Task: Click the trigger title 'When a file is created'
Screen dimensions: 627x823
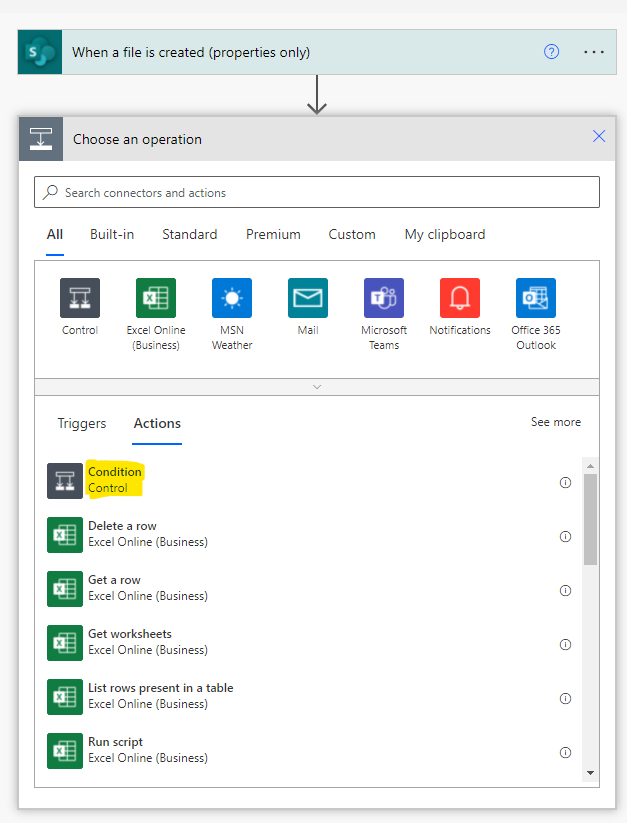Action: pyautogui.click(x=191, y=52)
